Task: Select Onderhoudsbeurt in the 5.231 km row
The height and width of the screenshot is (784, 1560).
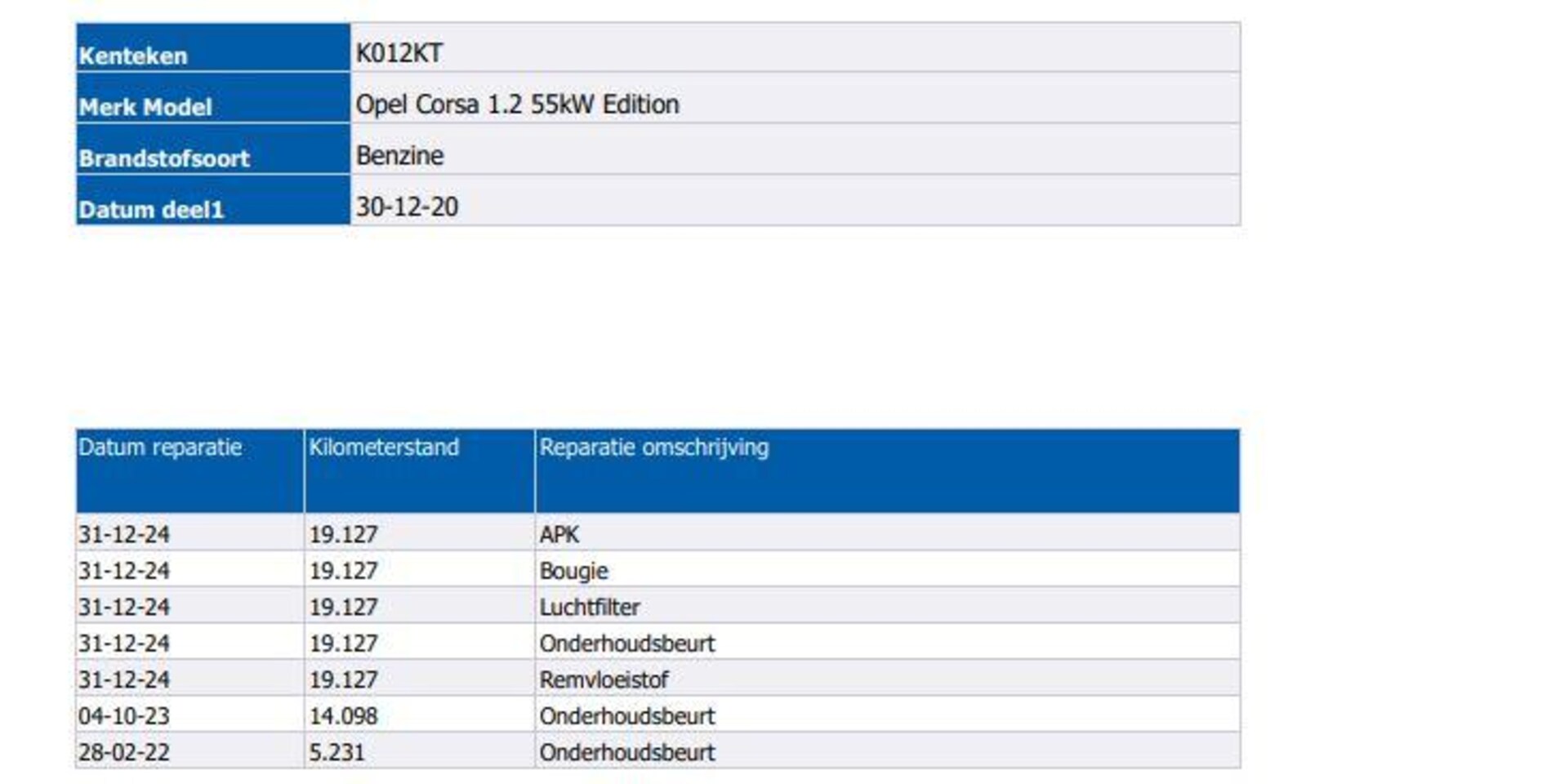Action: pyautogui.click(x=626, y=752)
